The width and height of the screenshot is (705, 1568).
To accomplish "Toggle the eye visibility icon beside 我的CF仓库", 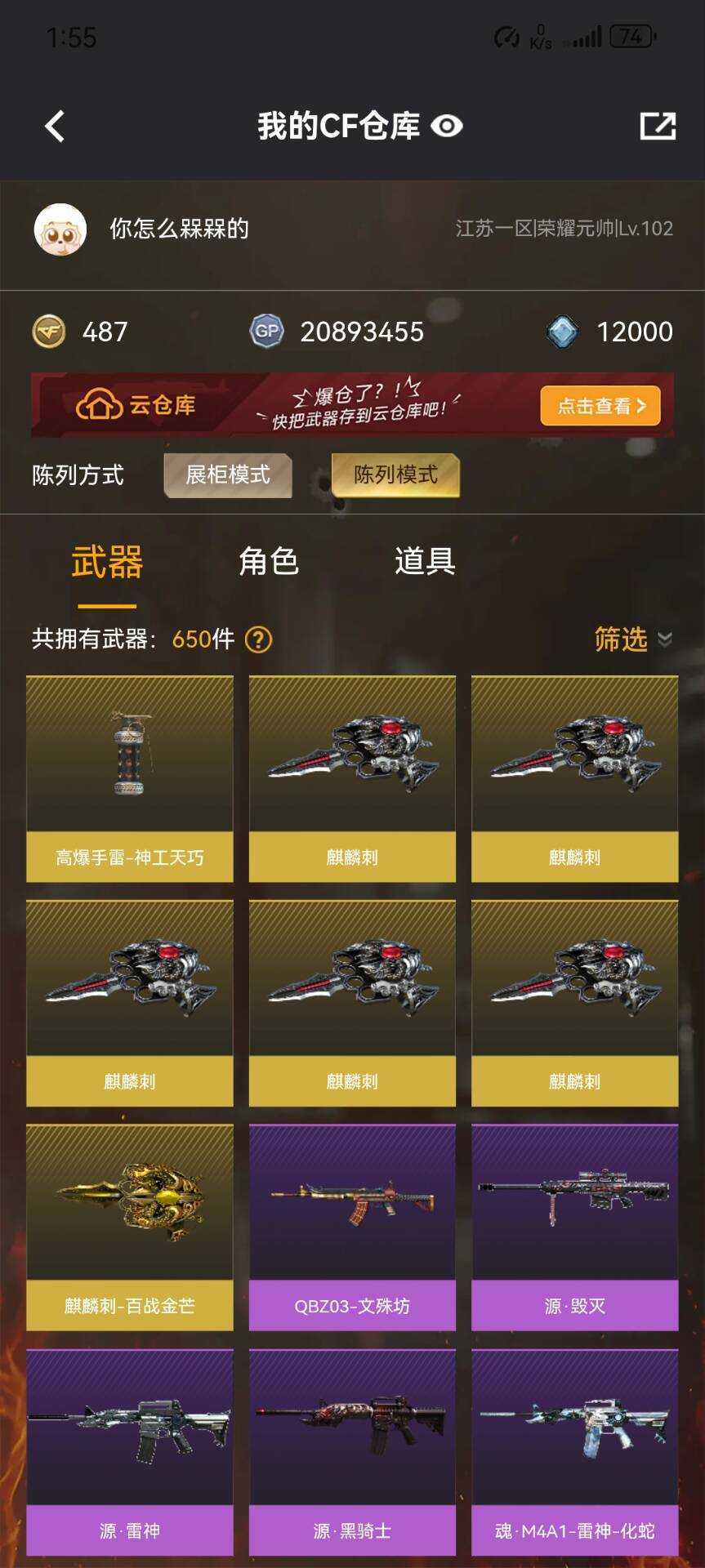I will coord(447,126).
